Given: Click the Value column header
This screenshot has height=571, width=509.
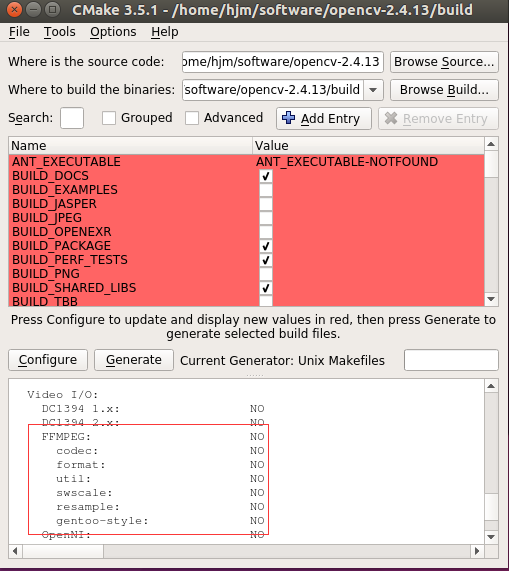Looking at the screenshot, I should 368,146.
